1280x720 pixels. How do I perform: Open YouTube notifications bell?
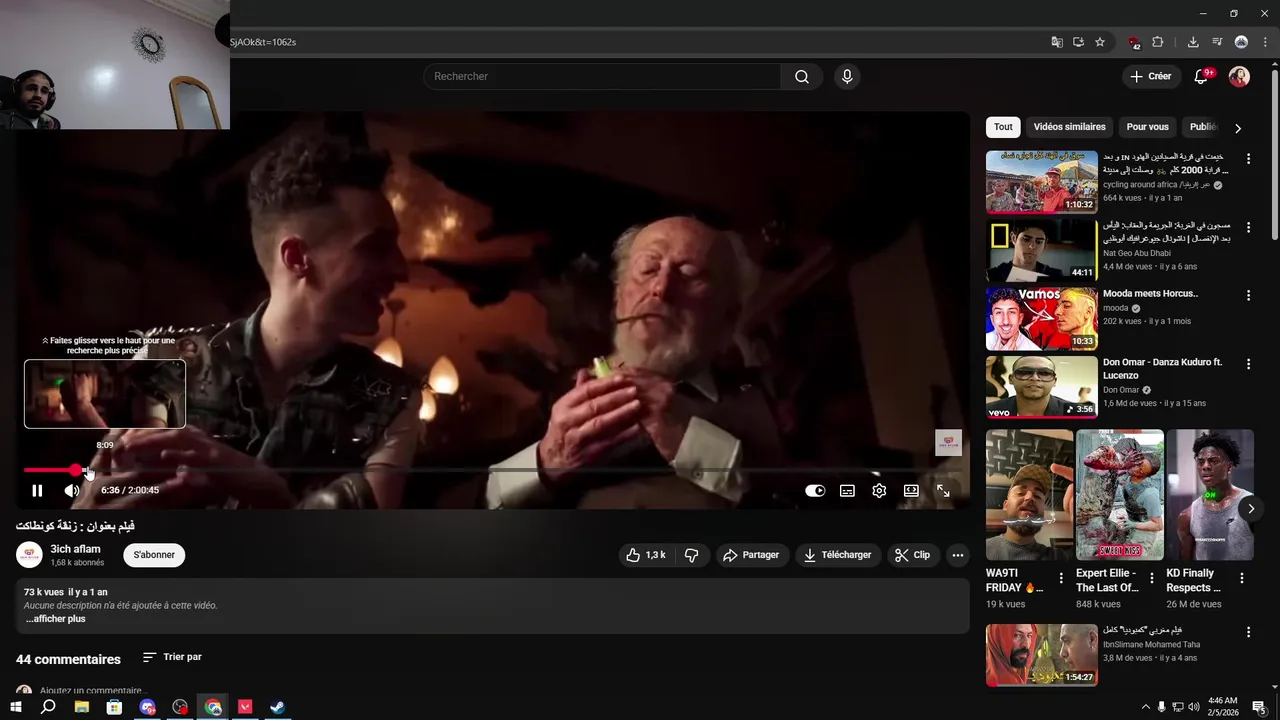[1202, 77]
